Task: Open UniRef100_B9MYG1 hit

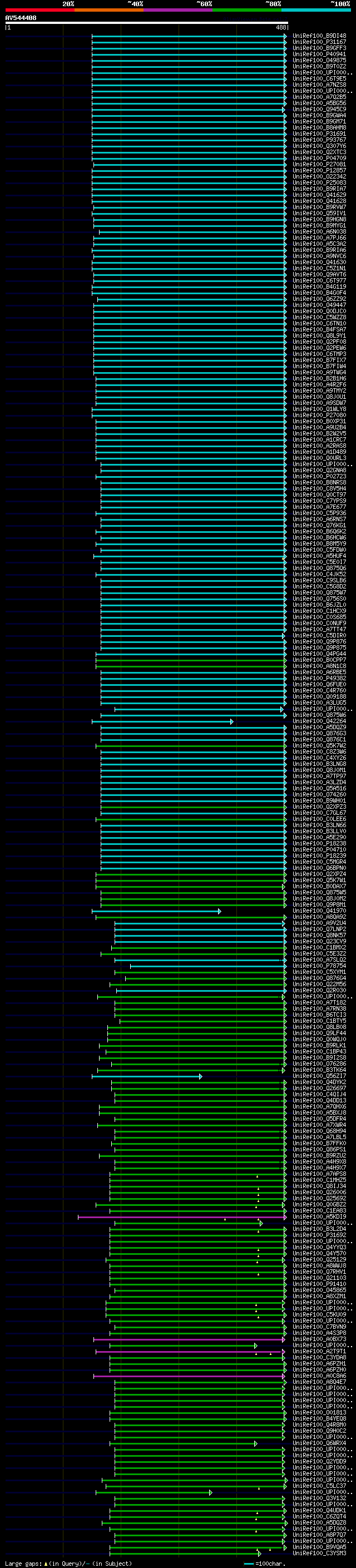Action: [x=319, y=226]
